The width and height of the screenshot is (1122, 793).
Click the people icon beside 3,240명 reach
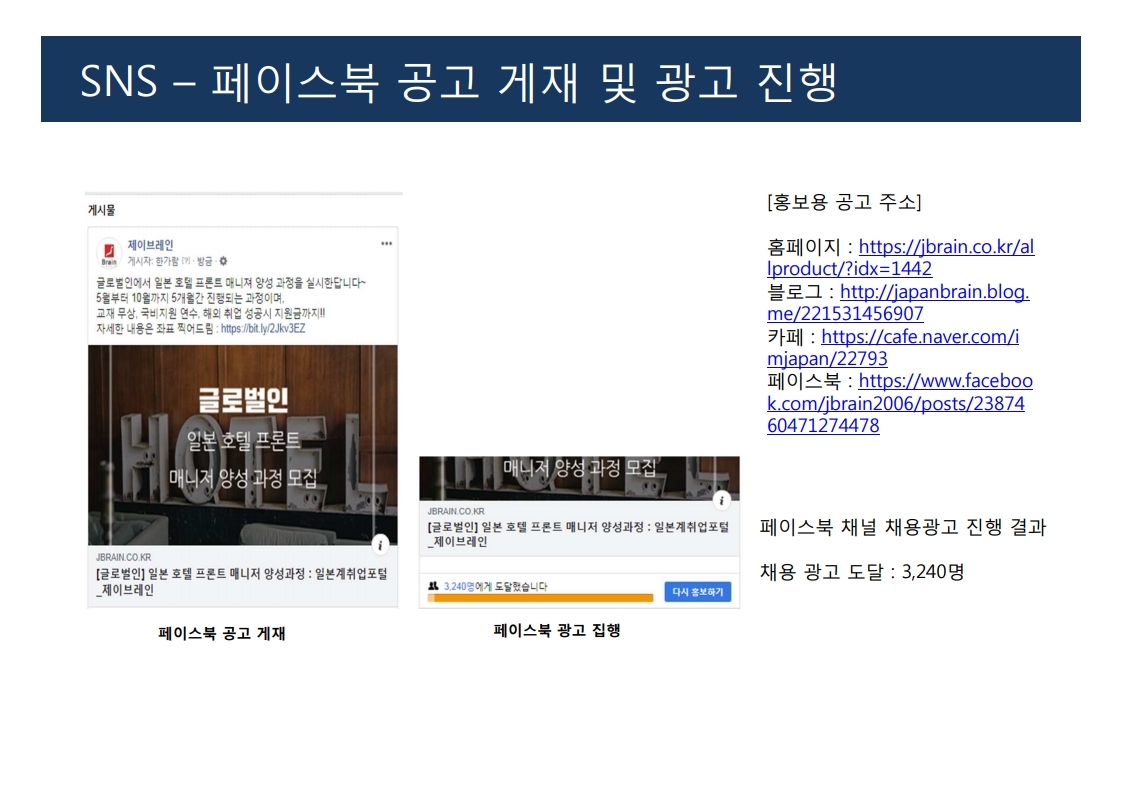pyautogui.click(x=433, y=586)
